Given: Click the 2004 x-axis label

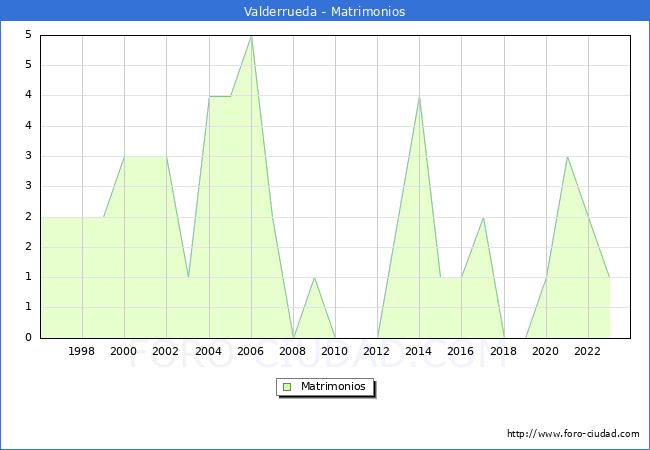Looking at the screenshot, I should [209, 351].
